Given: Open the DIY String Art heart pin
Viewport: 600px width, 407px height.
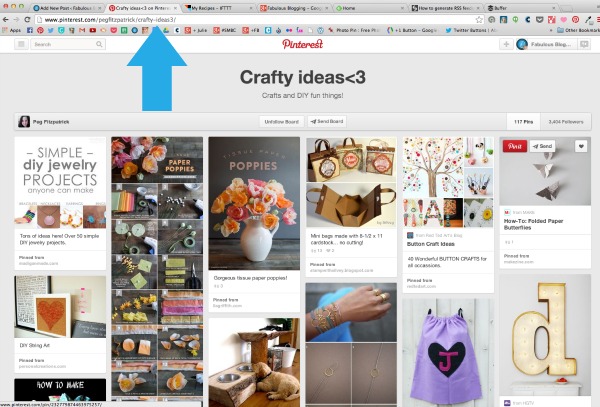Looking at the screenshot, I should (60, 307).
